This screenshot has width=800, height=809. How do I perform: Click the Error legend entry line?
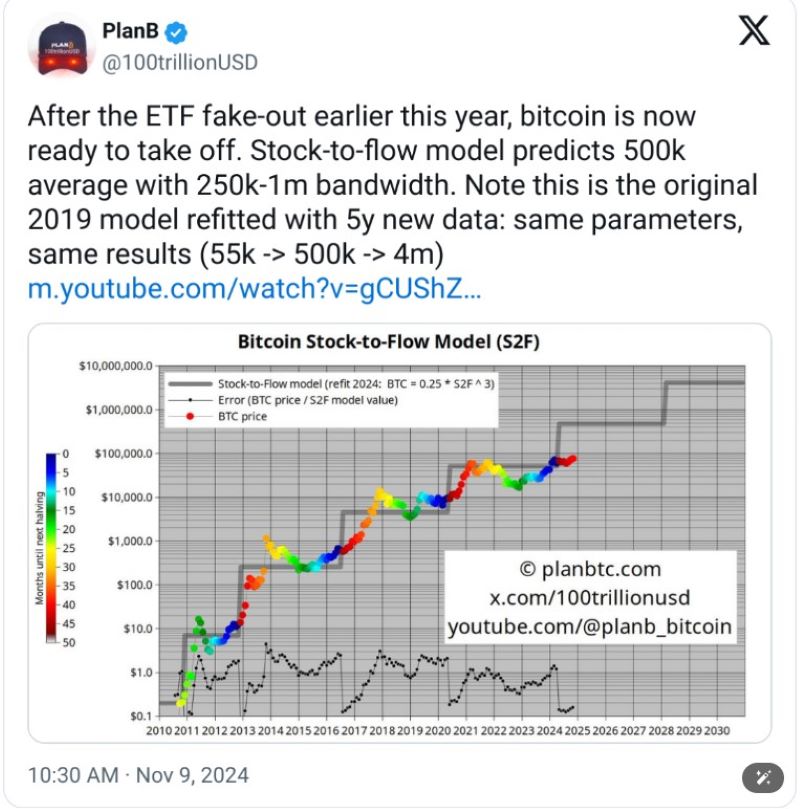[x=190, y=400]
